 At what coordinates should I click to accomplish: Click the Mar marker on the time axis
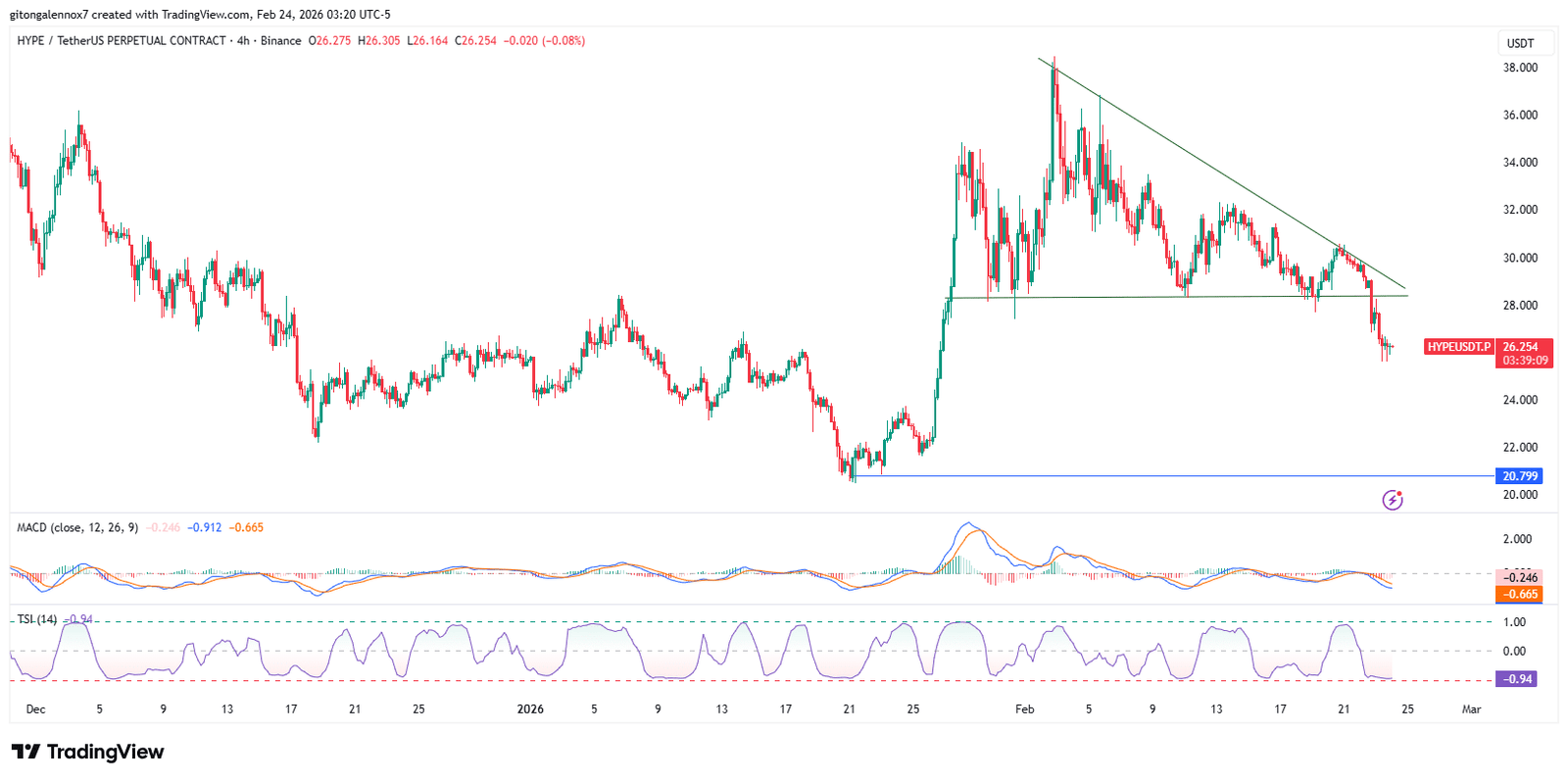(x=1471, y=708)
